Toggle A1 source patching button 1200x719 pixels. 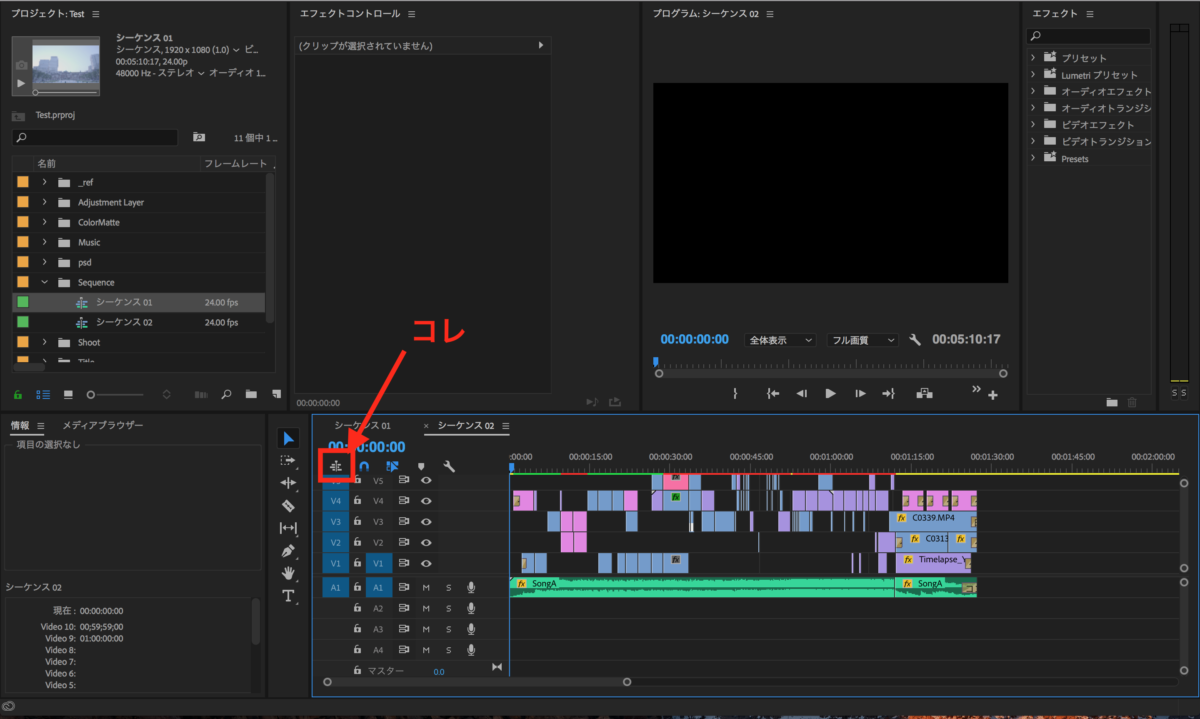336,588
